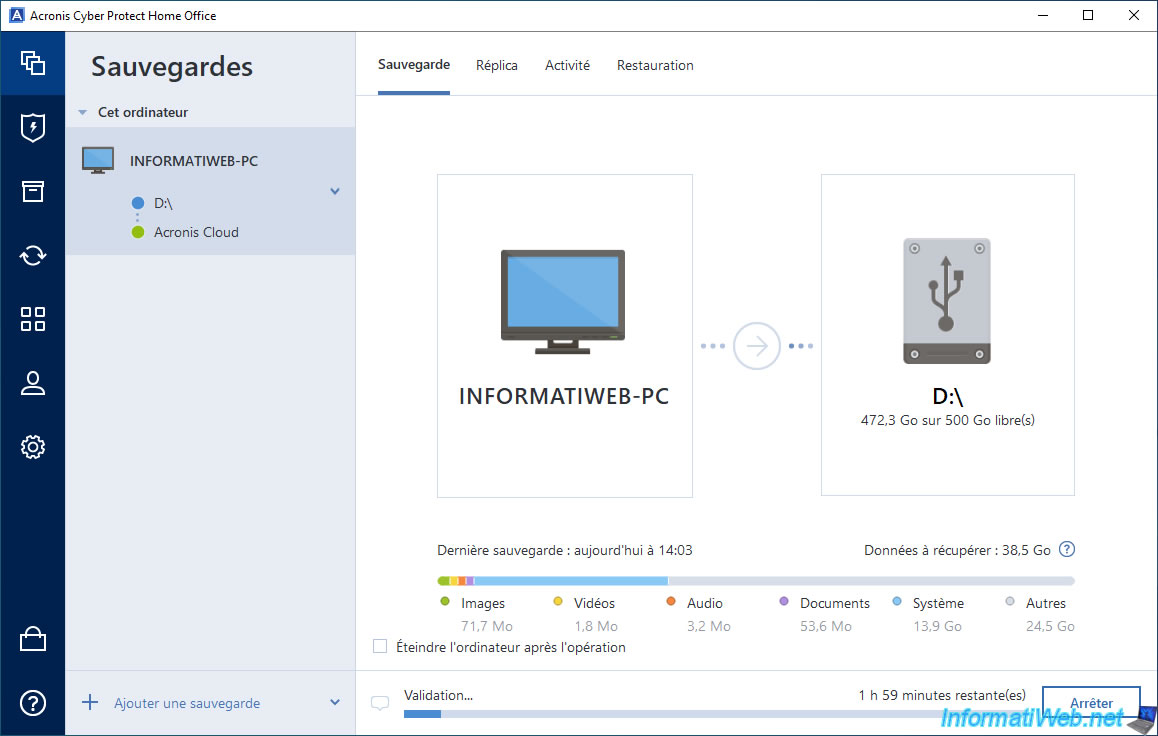Expand the INFORMATIWEB-PC backup options chevron
The height and width of the screenshot is (736, 1158).
coord(335,191)
